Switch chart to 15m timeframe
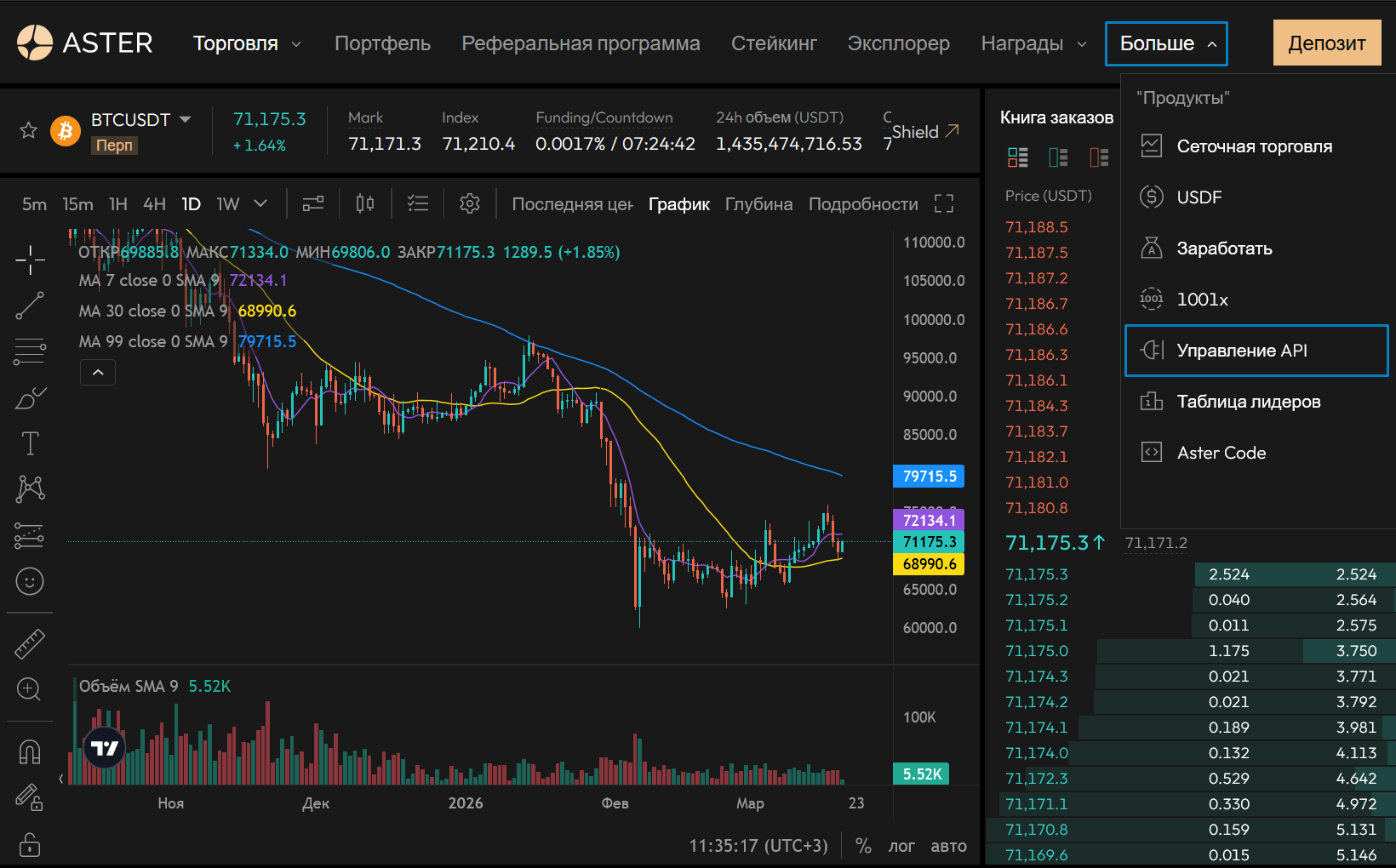 77,204
